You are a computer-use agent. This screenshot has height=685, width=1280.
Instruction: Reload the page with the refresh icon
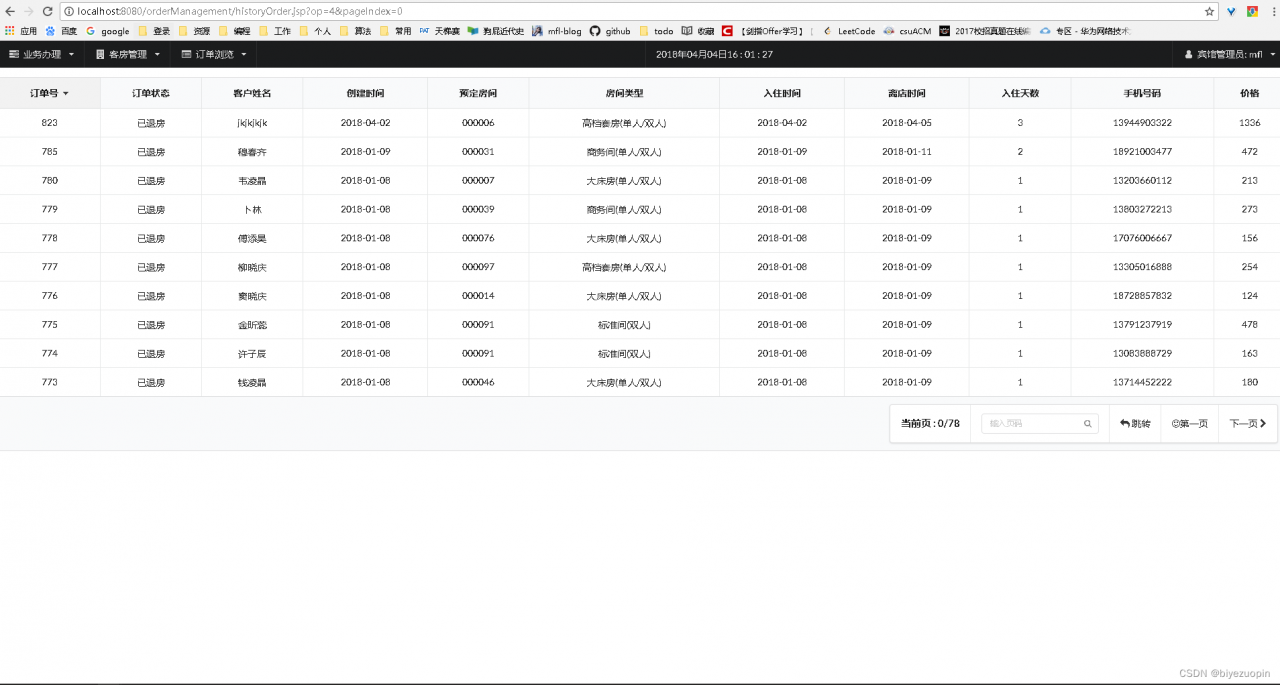(x=47, y=11)
